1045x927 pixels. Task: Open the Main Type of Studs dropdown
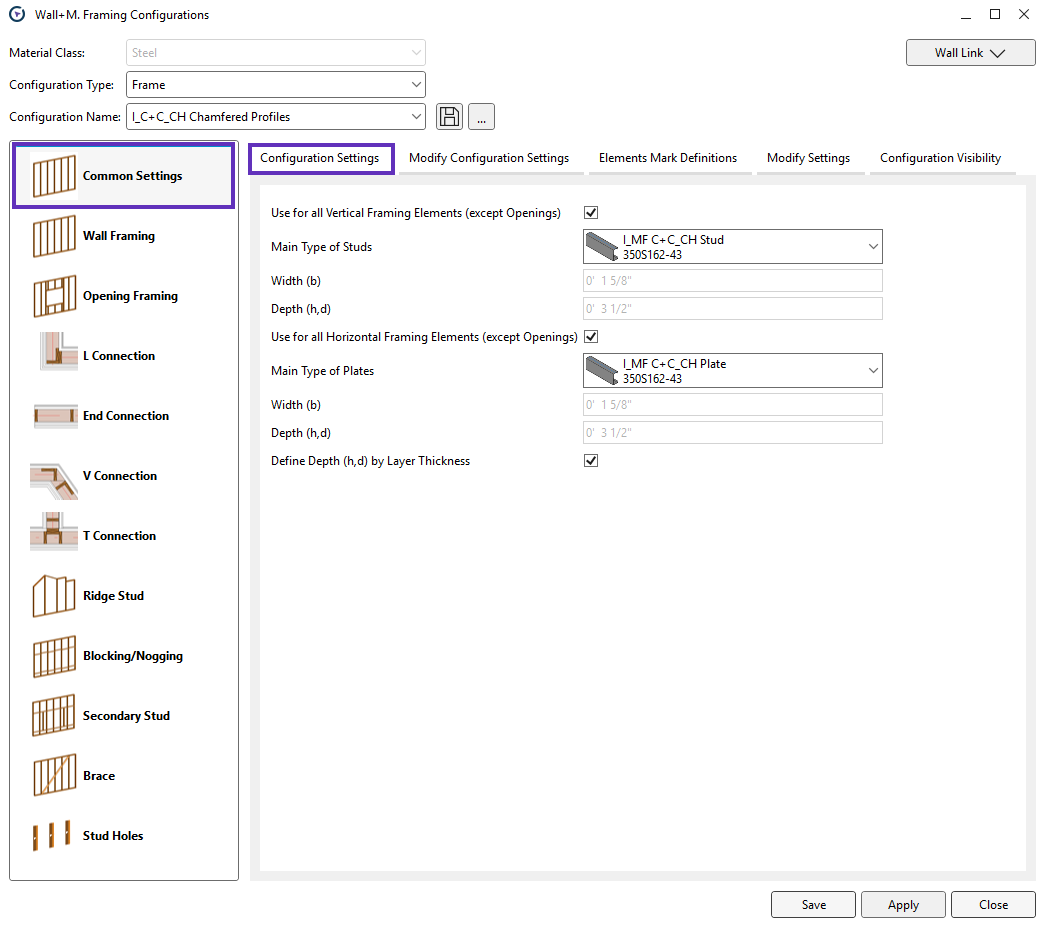point(732,247)
